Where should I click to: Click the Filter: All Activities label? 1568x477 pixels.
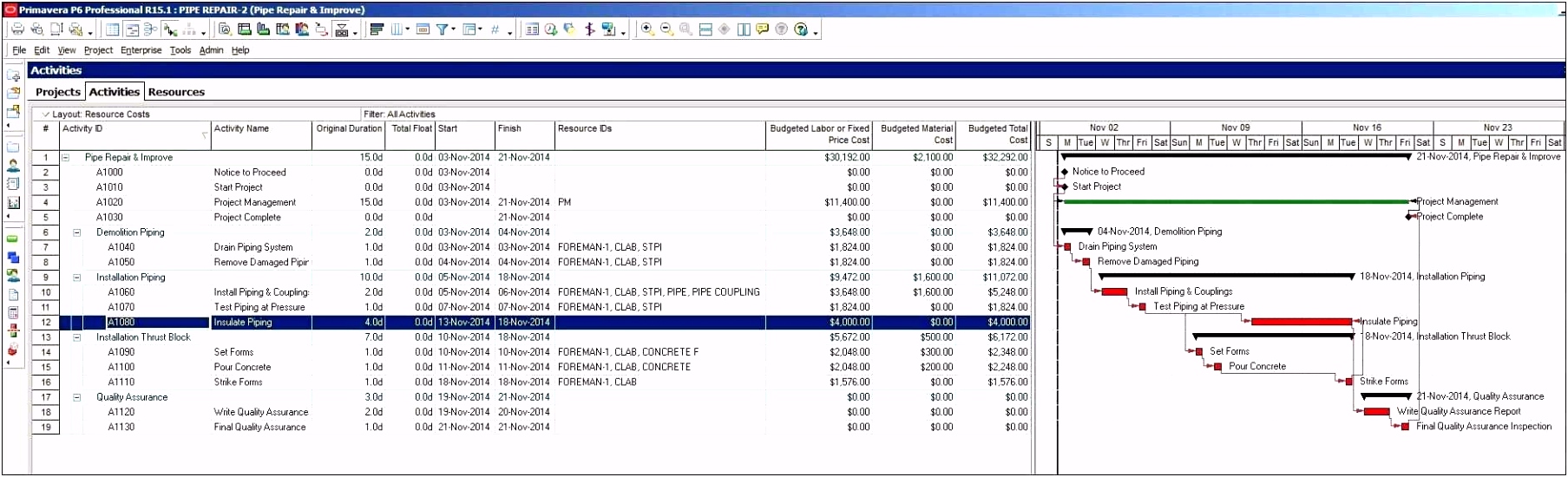399,114
